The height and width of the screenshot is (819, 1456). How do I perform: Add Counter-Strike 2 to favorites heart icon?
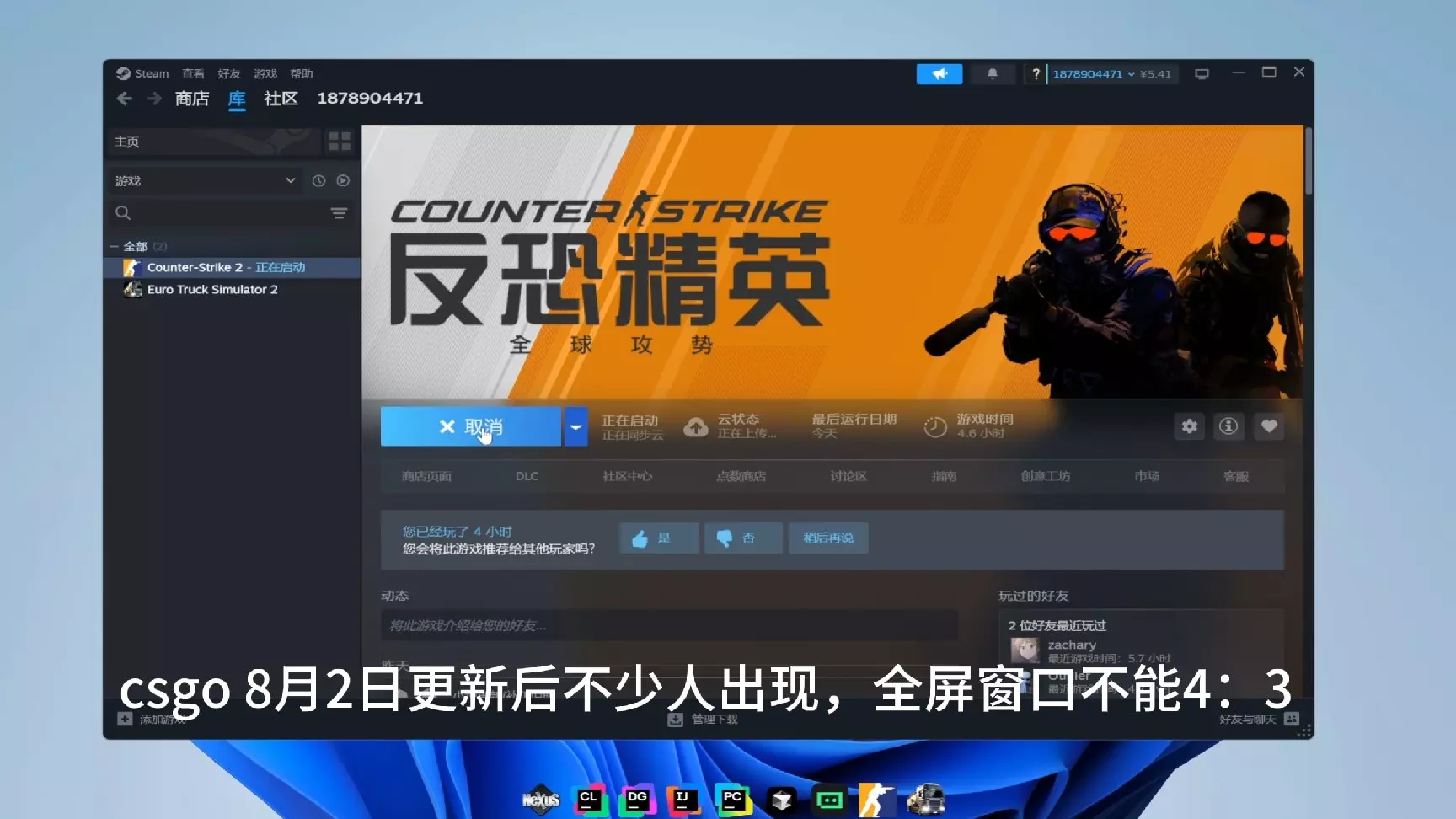tap(1269, 426)
